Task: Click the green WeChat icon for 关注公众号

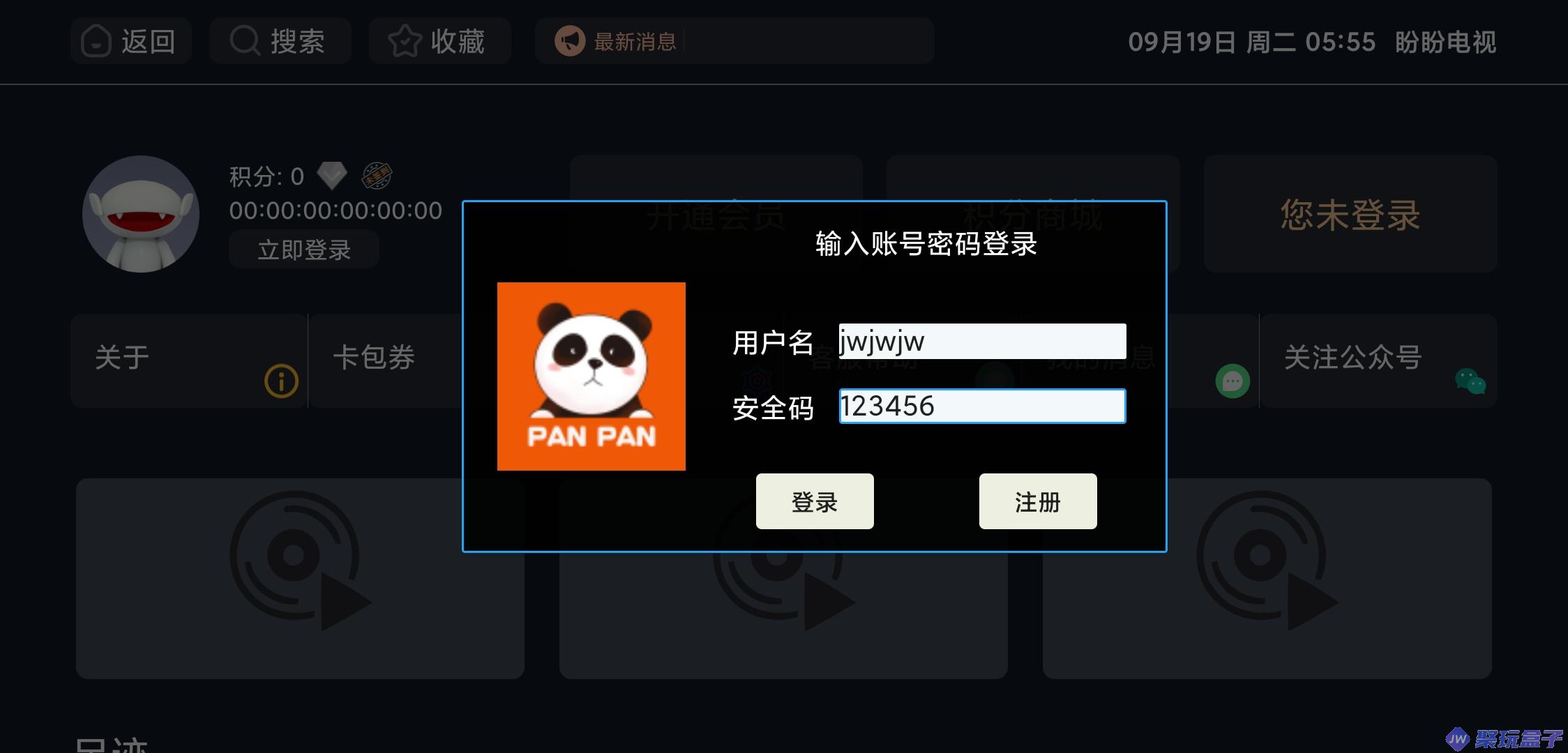Action: click(x=1470, y=381)
